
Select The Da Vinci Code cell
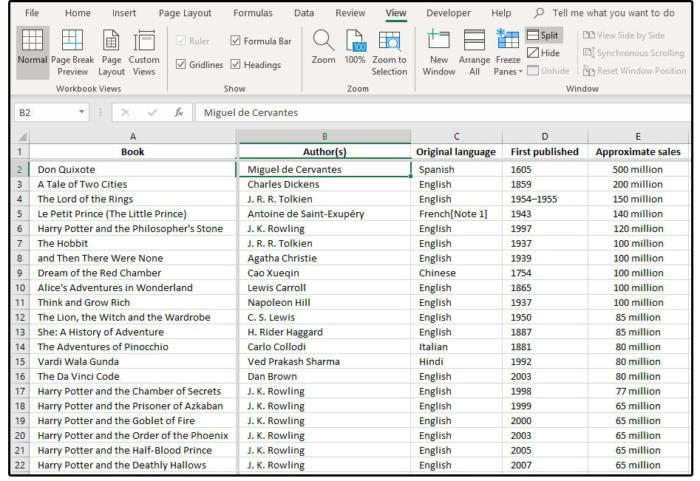click(x=133, y=376)
